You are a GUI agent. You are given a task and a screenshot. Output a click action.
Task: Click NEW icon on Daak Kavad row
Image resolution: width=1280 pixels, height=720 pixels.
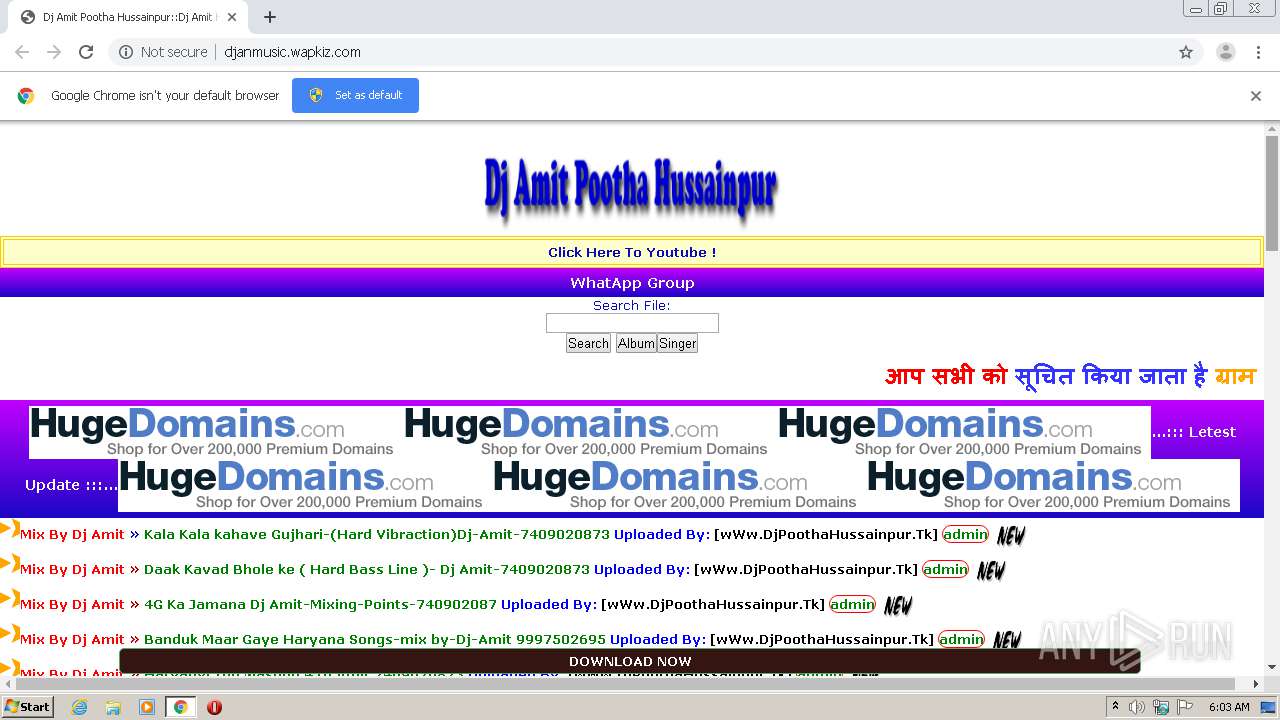(x=991, y=570)
